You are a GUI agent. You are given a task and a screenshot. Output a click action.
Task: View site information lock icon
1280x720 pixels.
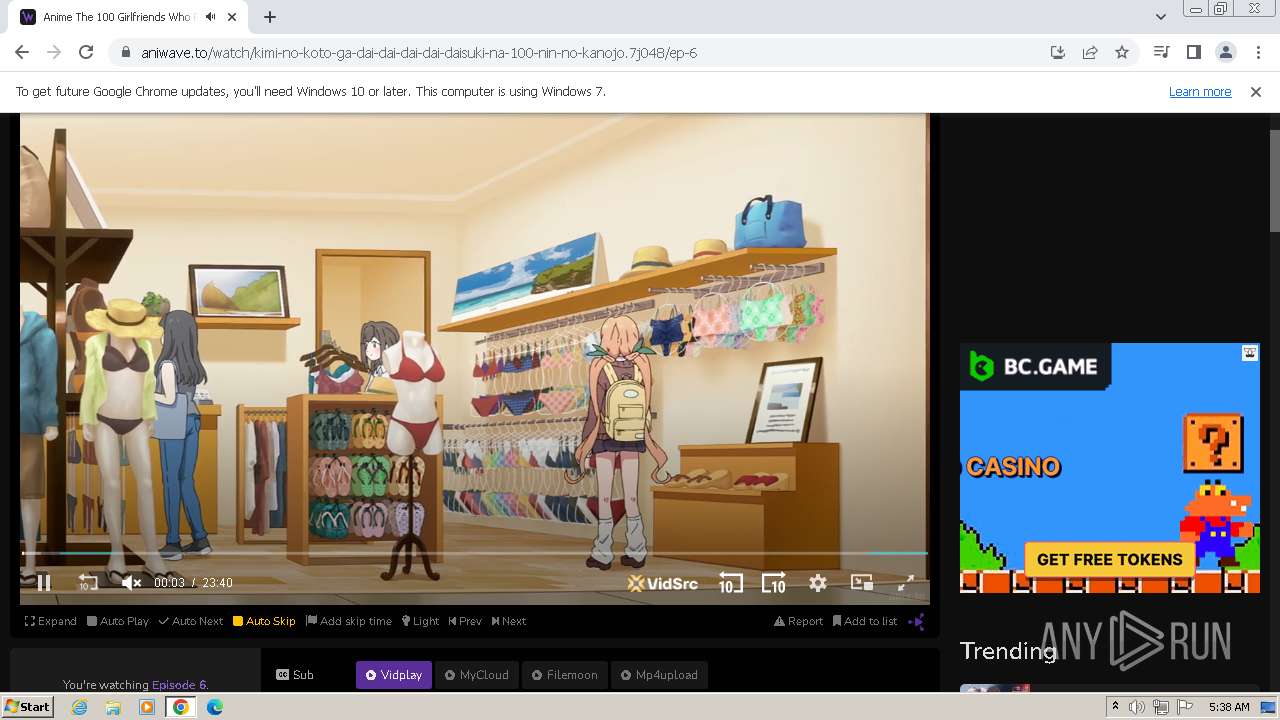[x=125, y=52]
